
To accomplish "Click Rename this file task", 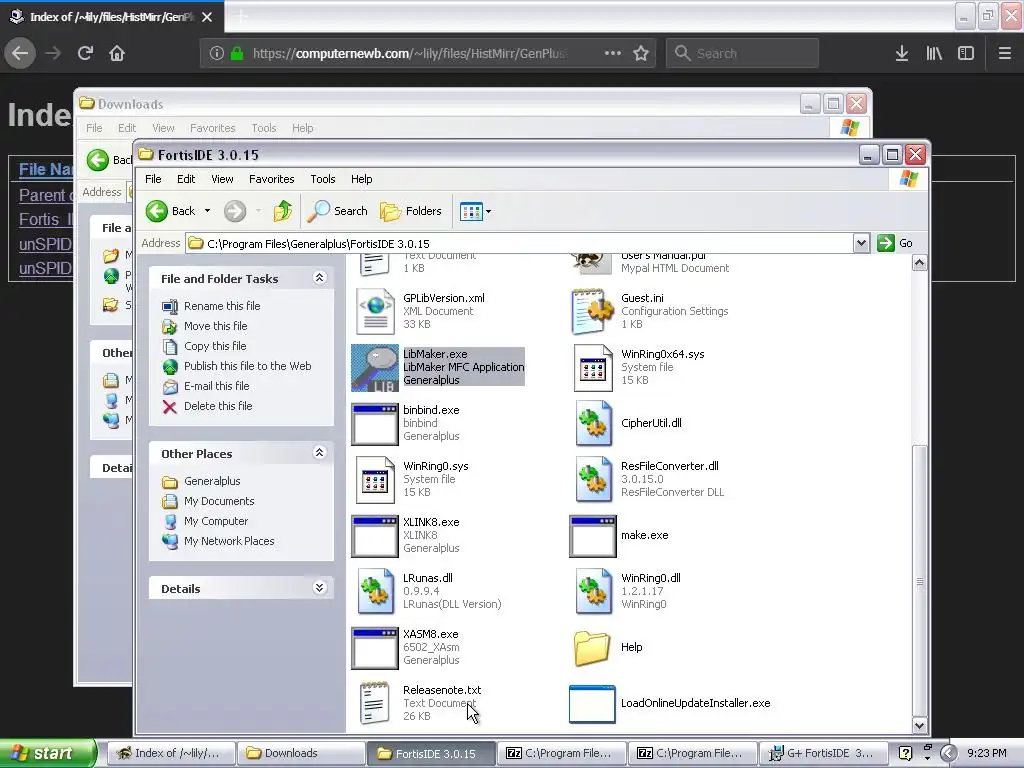I will coord(222,306).
